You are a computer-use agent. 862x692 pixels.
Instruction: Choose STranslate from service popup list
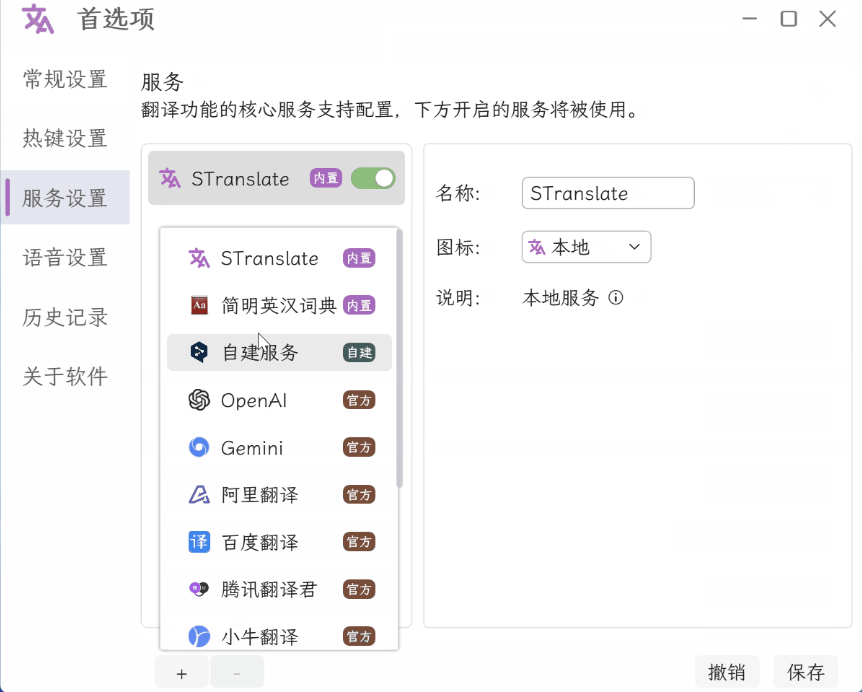(x=279, y=258)
